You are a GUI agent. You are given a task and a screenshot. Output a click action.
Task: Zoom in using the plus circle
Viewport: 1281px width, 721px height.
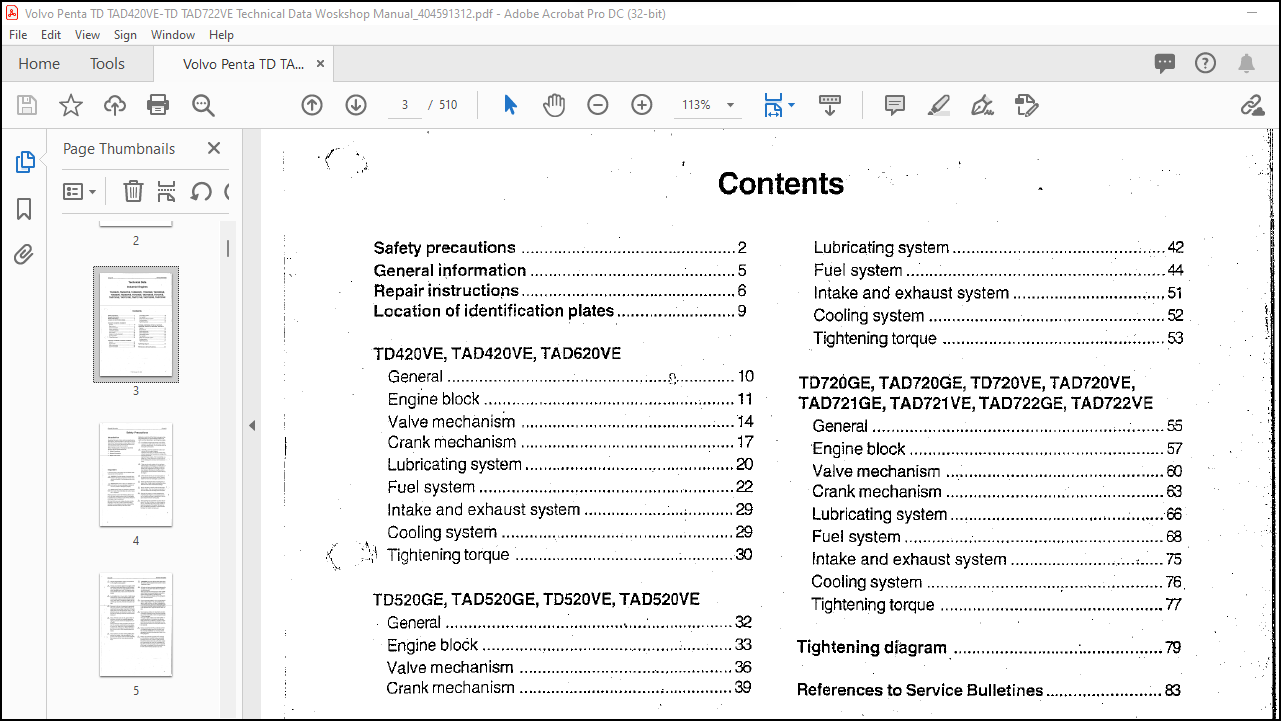coord(642,105)
